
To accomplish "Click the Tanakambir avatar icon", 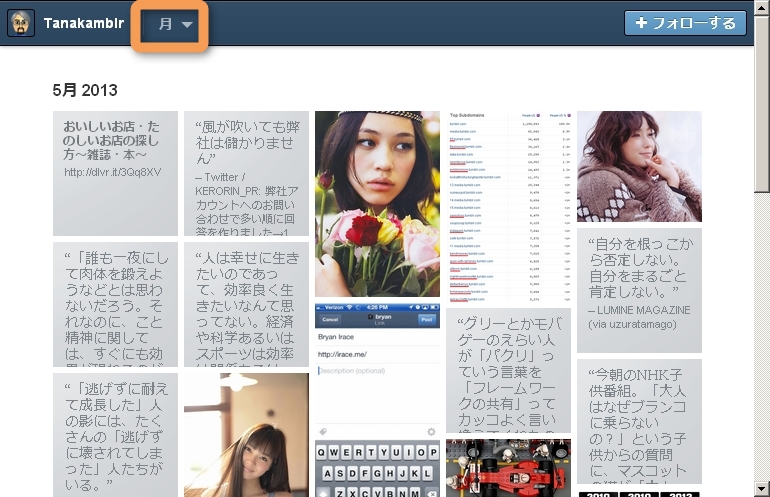I will (x=21, y=23).
